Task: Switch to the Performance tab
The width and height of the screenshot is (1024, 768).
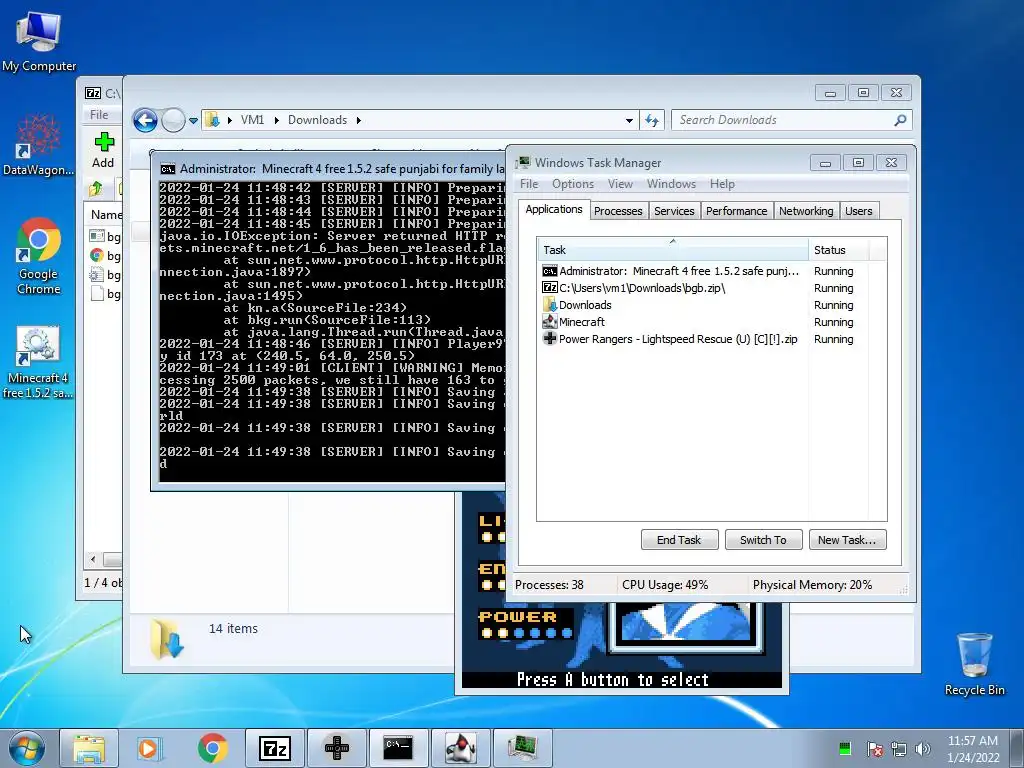Action: (x=736, y=211)
